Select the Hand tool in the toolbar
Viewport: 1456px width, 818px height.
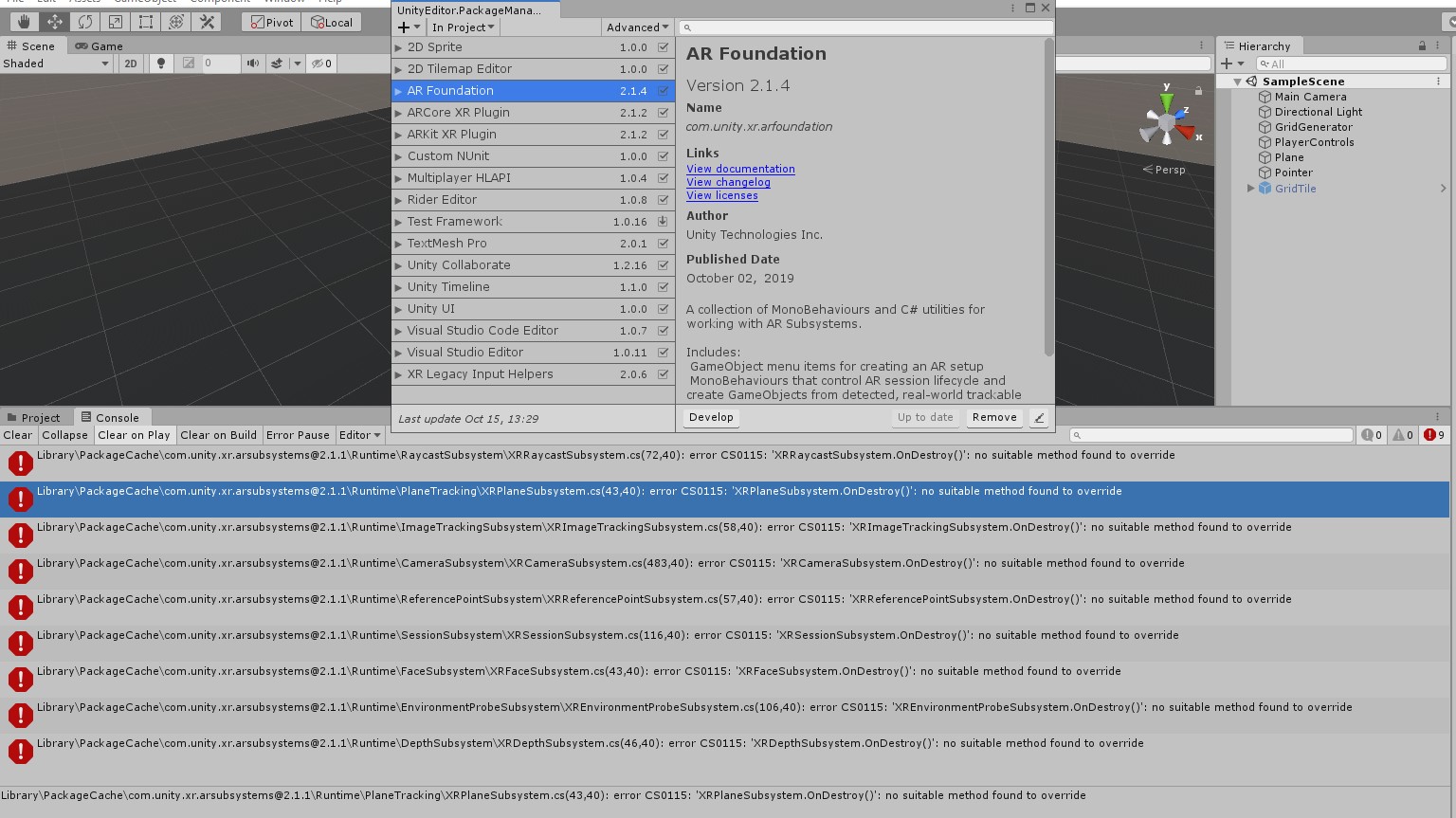click(24, 22)
